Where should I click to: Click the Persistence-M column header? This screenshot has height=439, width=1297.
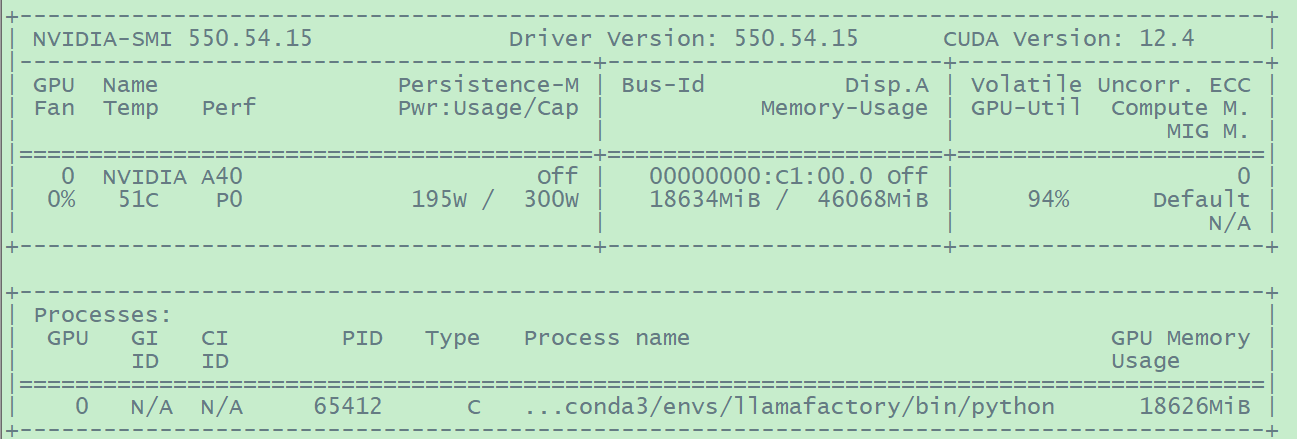tap(488, 85)
